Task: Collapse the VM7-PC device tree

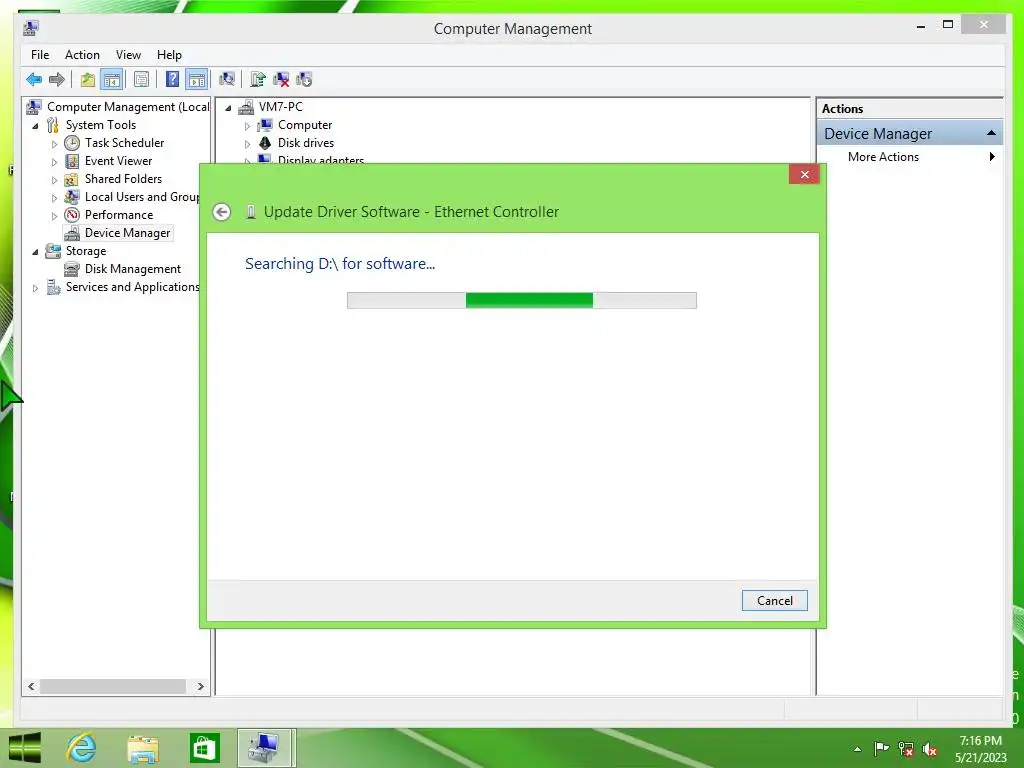Action: 228,108
